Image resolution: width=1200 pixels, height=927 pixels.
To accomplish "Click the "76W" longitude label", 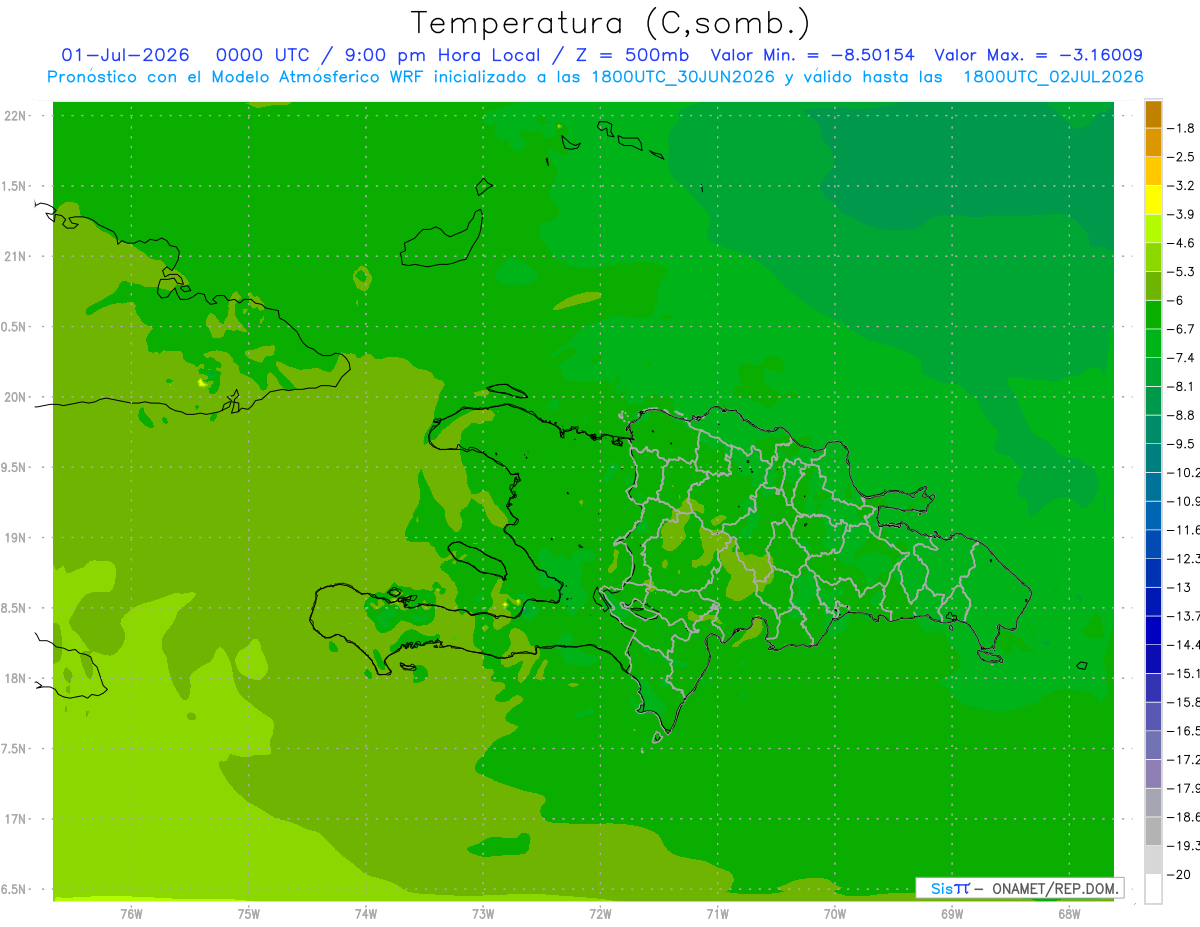I will [131, 913].
